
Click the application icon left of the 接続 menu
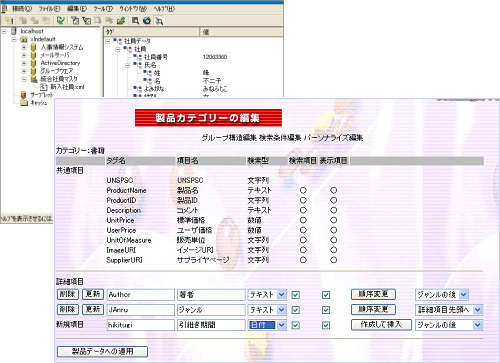5,8
